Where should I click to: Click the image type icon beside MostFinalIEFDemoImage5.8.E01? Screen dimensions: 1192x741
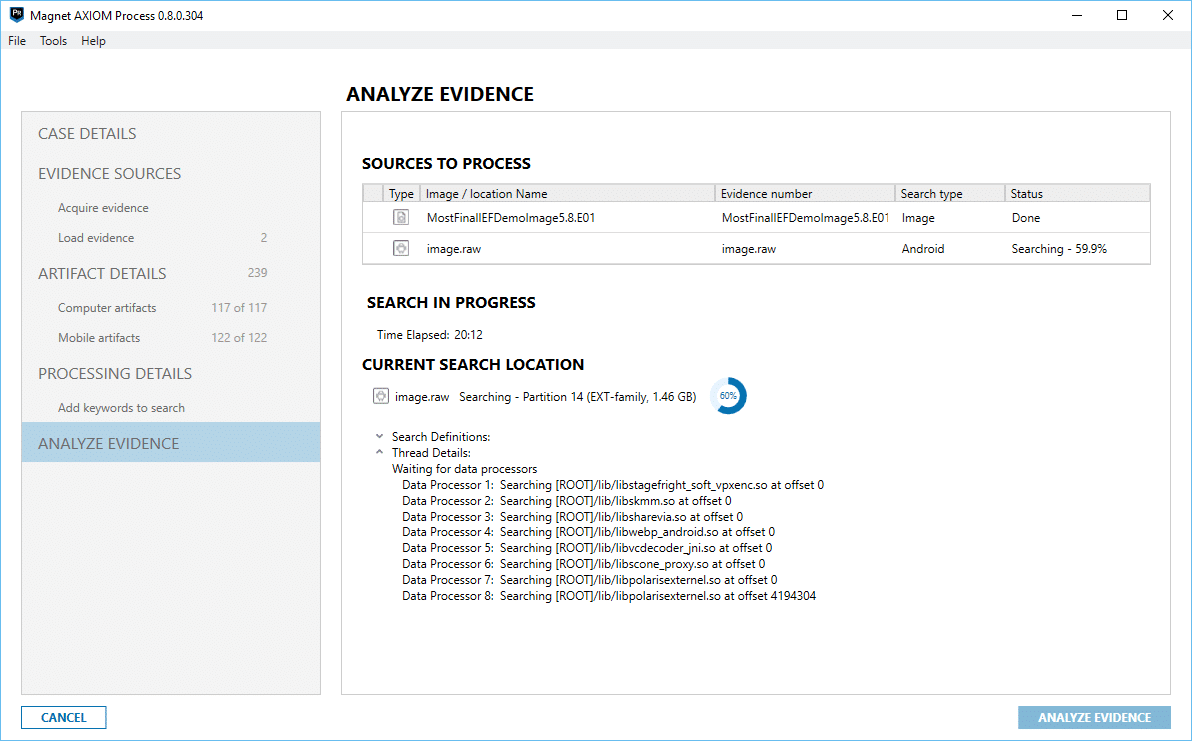click(x=401, y=217)
